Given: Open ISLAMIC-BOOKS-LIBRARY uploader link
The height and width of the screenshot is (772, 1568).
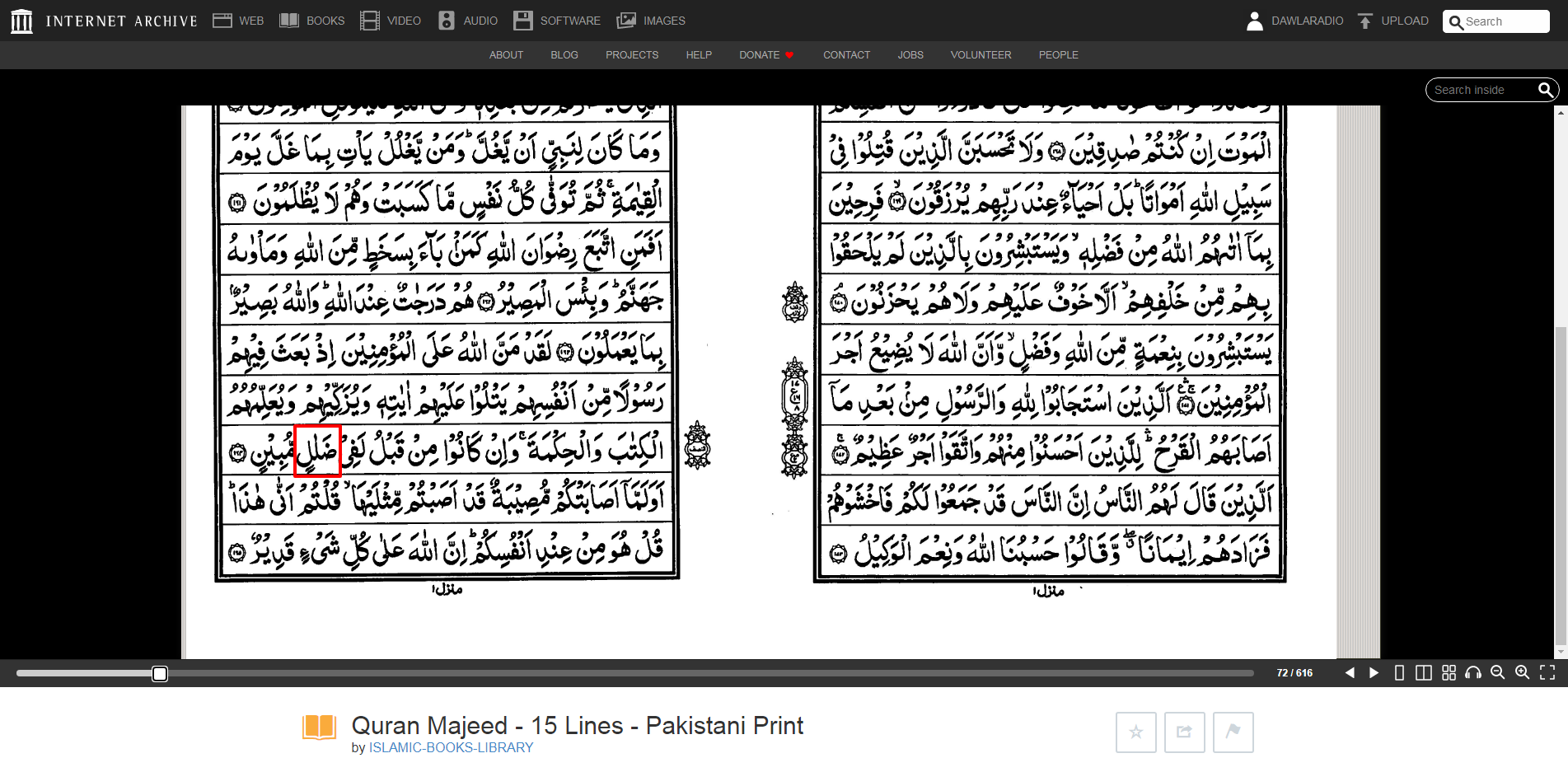Looking at the screenshot, I should click(x=451, y=747).
